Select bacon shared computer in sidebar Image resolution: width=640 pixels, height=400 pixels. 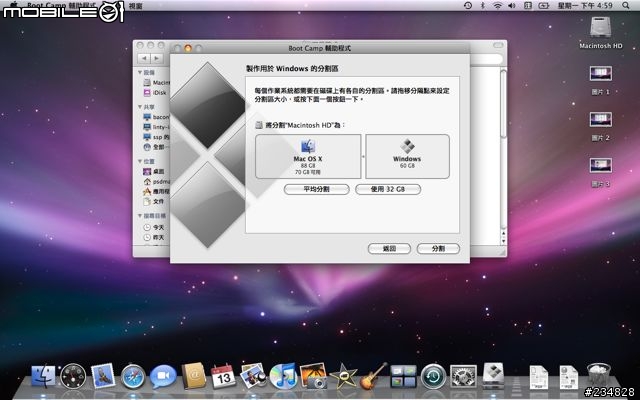pyautogui.click(x=156, y=117)
